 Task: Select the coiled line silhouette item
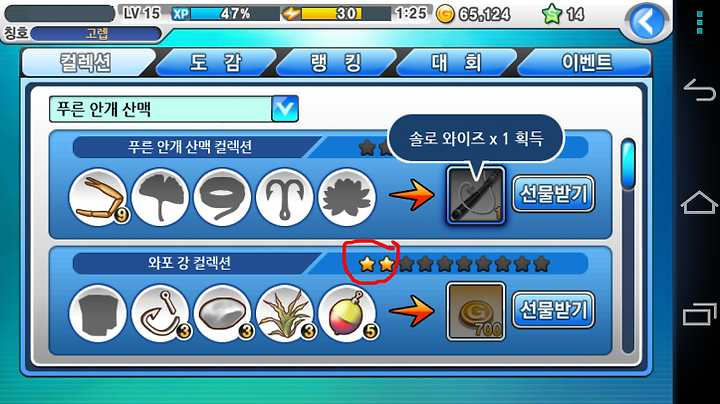pos(222,196)
